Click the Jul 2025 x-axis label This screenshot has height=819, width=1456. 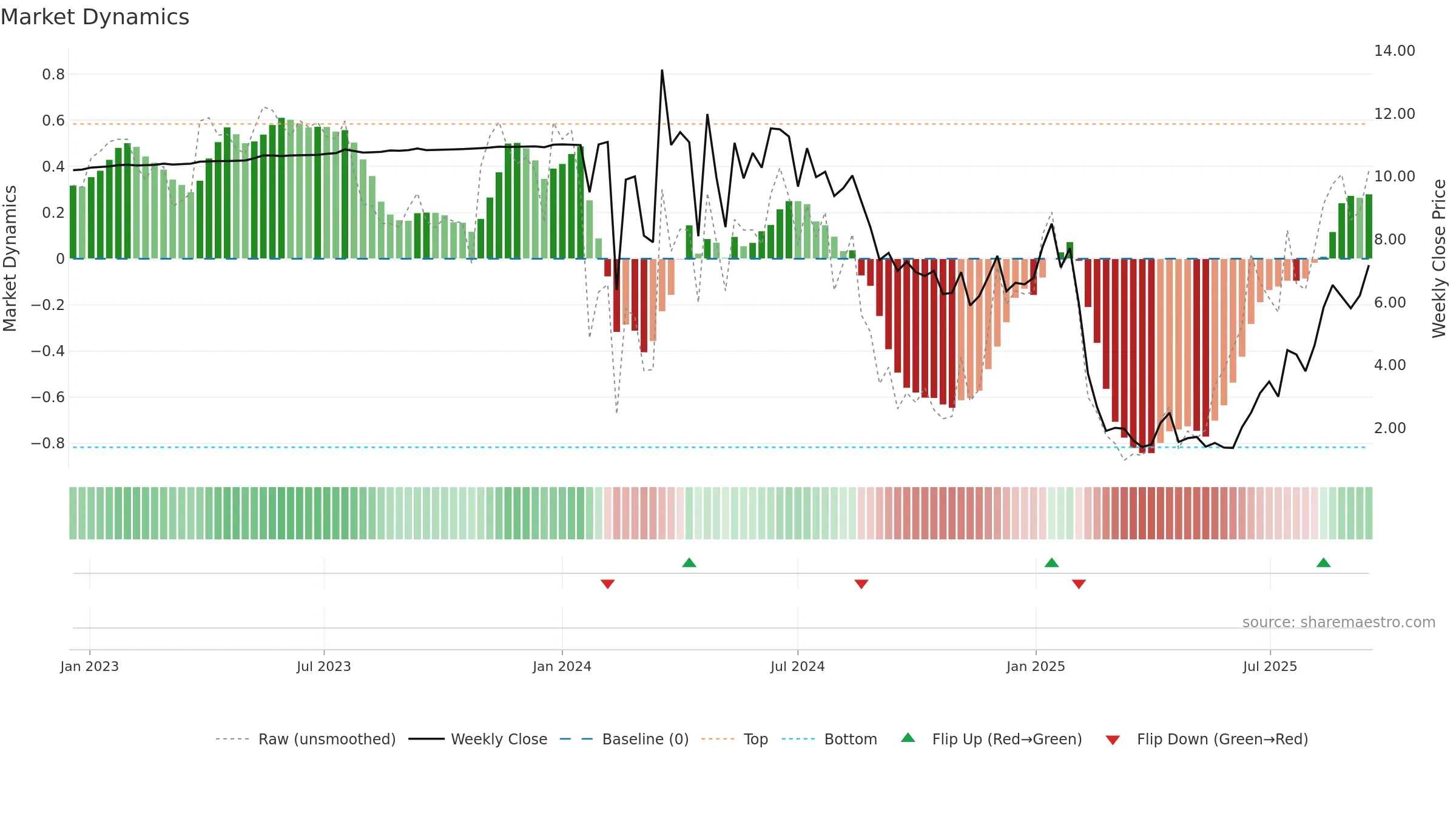1270,666
